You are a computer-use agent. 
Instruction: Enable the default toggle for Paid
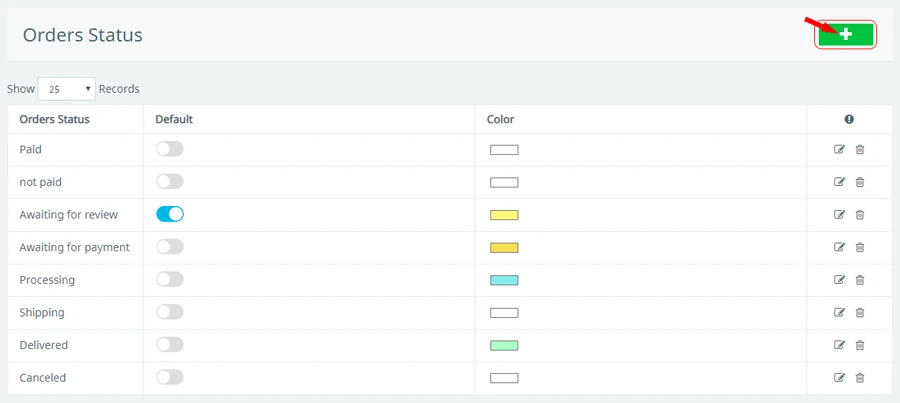[170, 149]
